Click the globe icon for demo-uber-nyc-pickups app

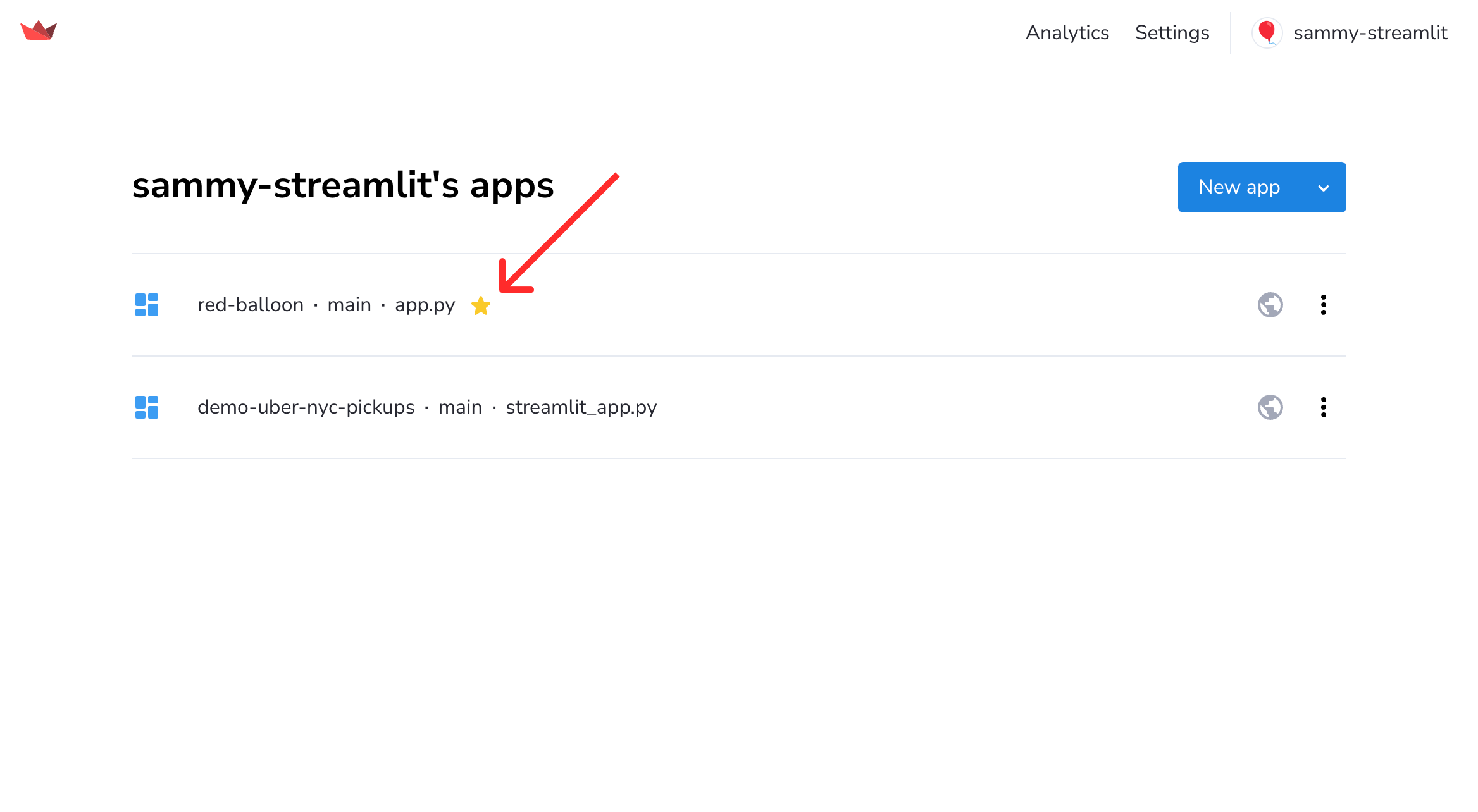1270,406
